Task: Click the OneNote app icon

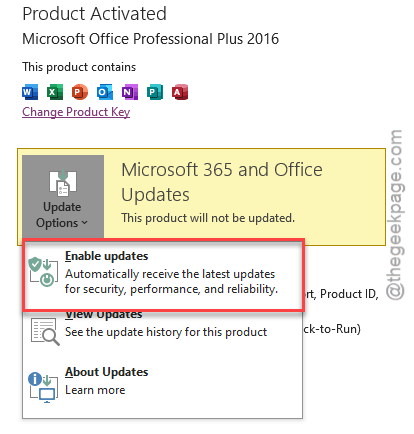Action: click(130, 92)
